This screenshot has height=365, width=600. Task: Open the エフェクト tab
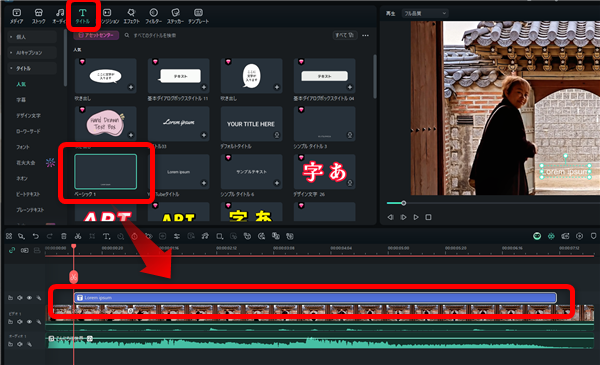coord(131,16)
